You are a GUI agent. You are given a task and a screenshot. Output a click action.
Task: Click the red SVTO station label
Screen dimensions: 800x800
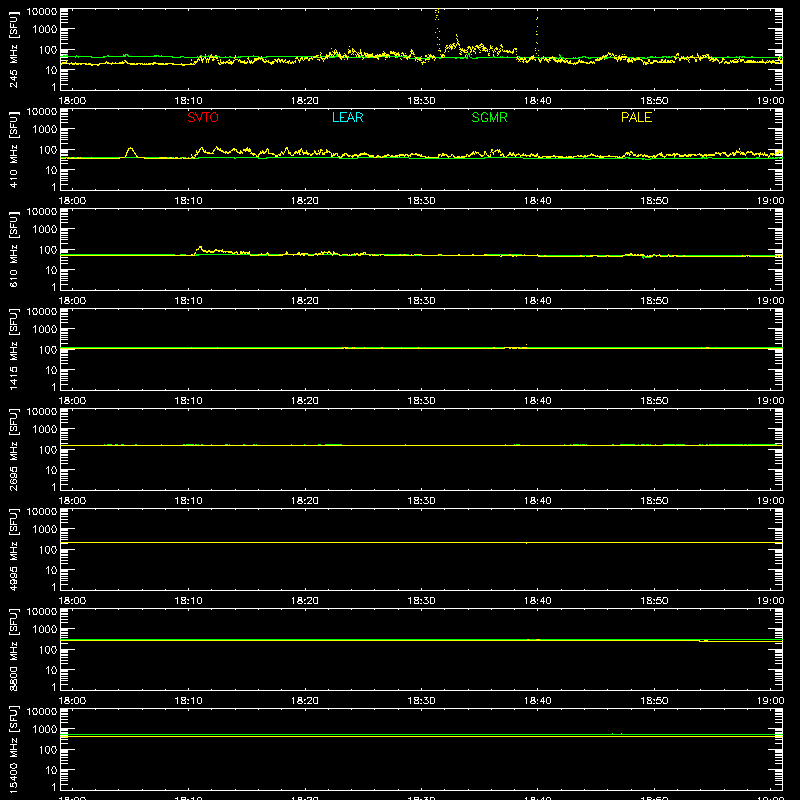tap(203, 117)
